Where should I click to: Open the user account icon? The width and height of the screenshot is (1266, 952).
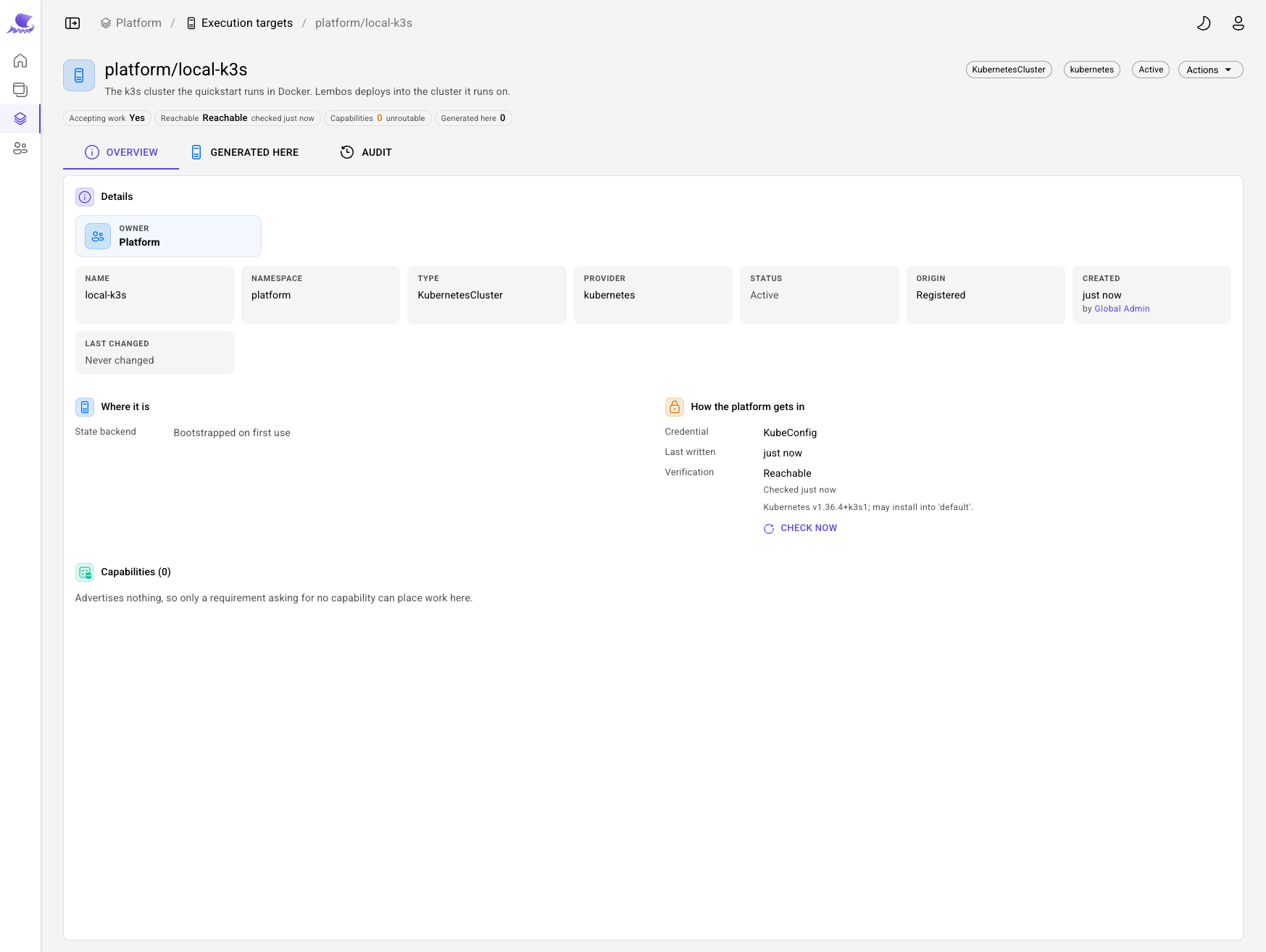(1238, 23)
